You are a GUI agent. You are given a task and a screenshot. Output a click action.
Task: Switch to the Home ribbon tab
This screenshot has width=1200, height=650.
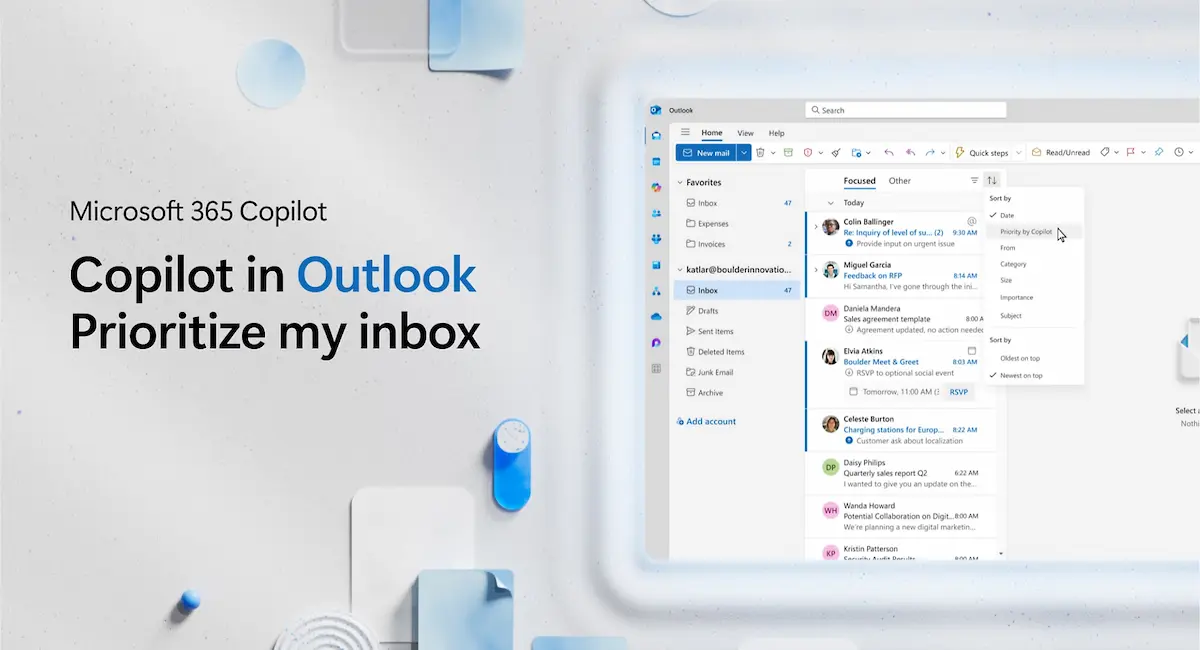pos(711,133)
